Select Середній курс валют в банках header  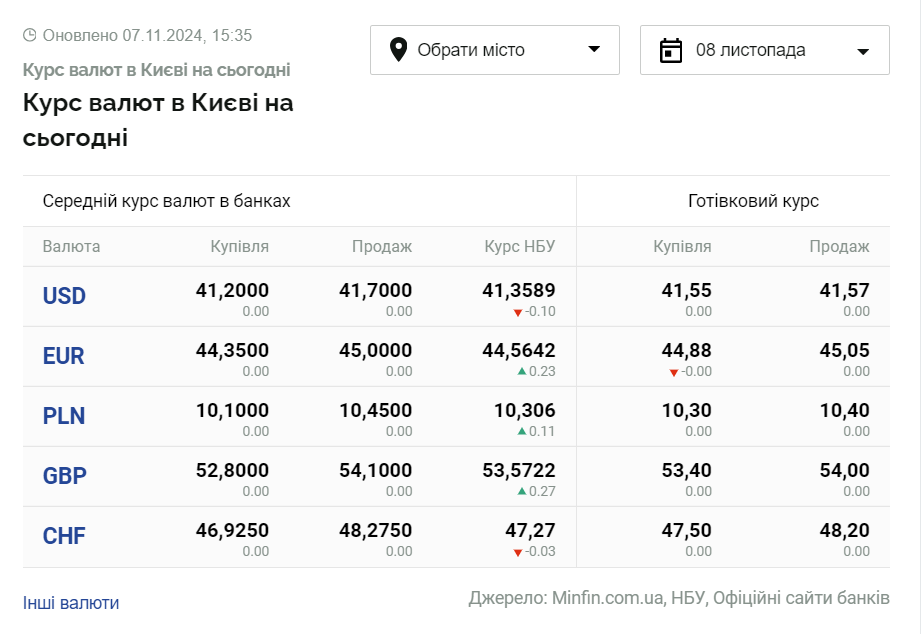click(166, 201)
